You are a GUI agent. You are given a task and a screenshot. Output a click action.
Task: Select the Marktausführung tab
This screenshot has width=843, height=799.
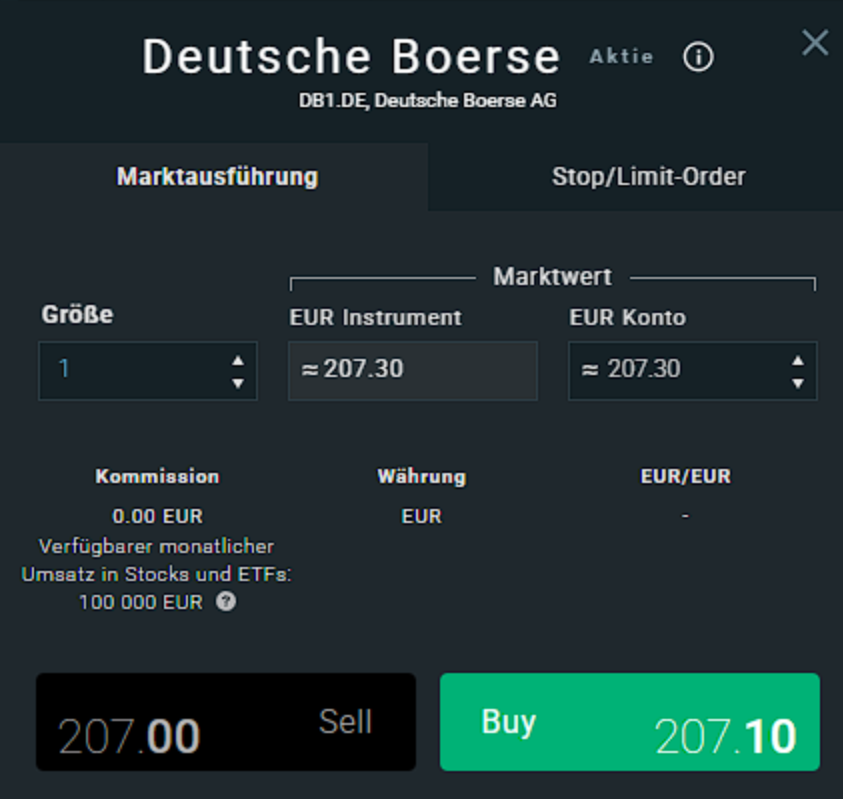coord(217,176)
